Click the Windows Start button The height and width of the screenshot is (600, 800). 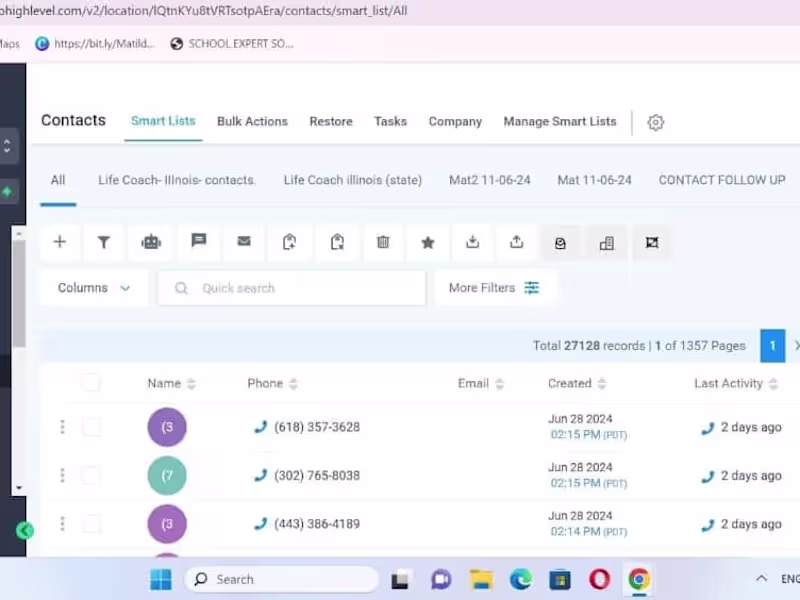[x=161, y=580]
